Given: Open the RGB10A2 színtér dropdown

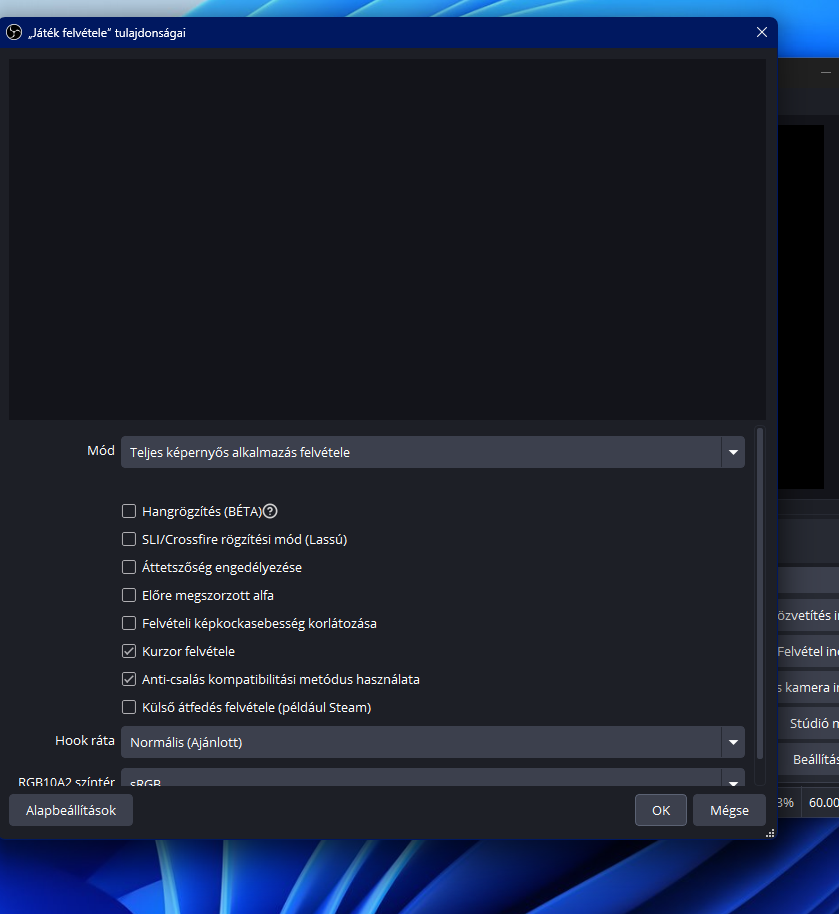Looking at the screenshot, I should (432, 780).
